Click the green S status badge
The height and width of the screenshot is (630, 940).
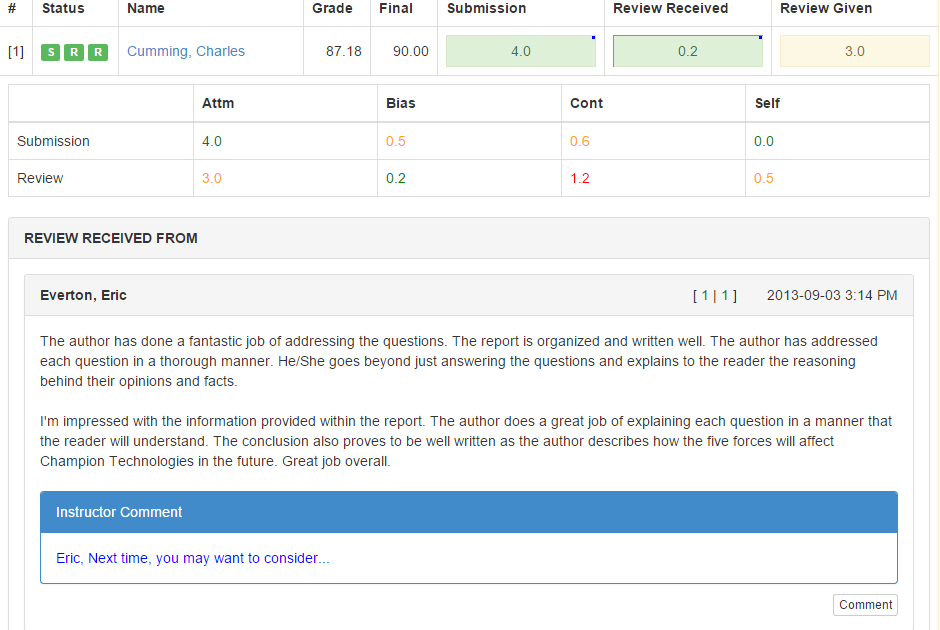[50, 52]
